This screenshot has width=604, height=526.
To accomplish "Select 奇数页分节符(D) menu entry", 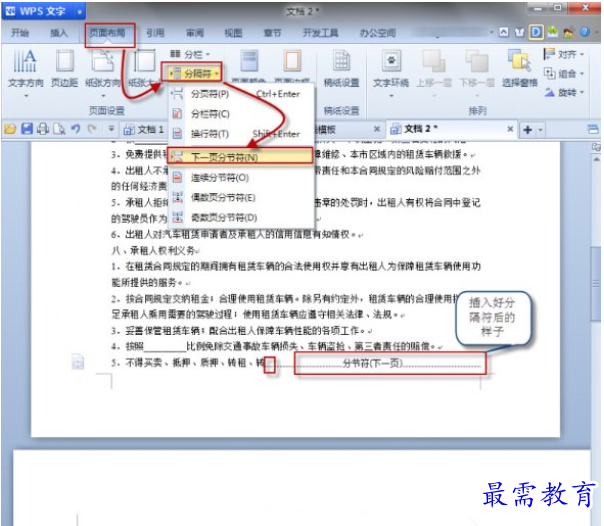I will 242,218.
